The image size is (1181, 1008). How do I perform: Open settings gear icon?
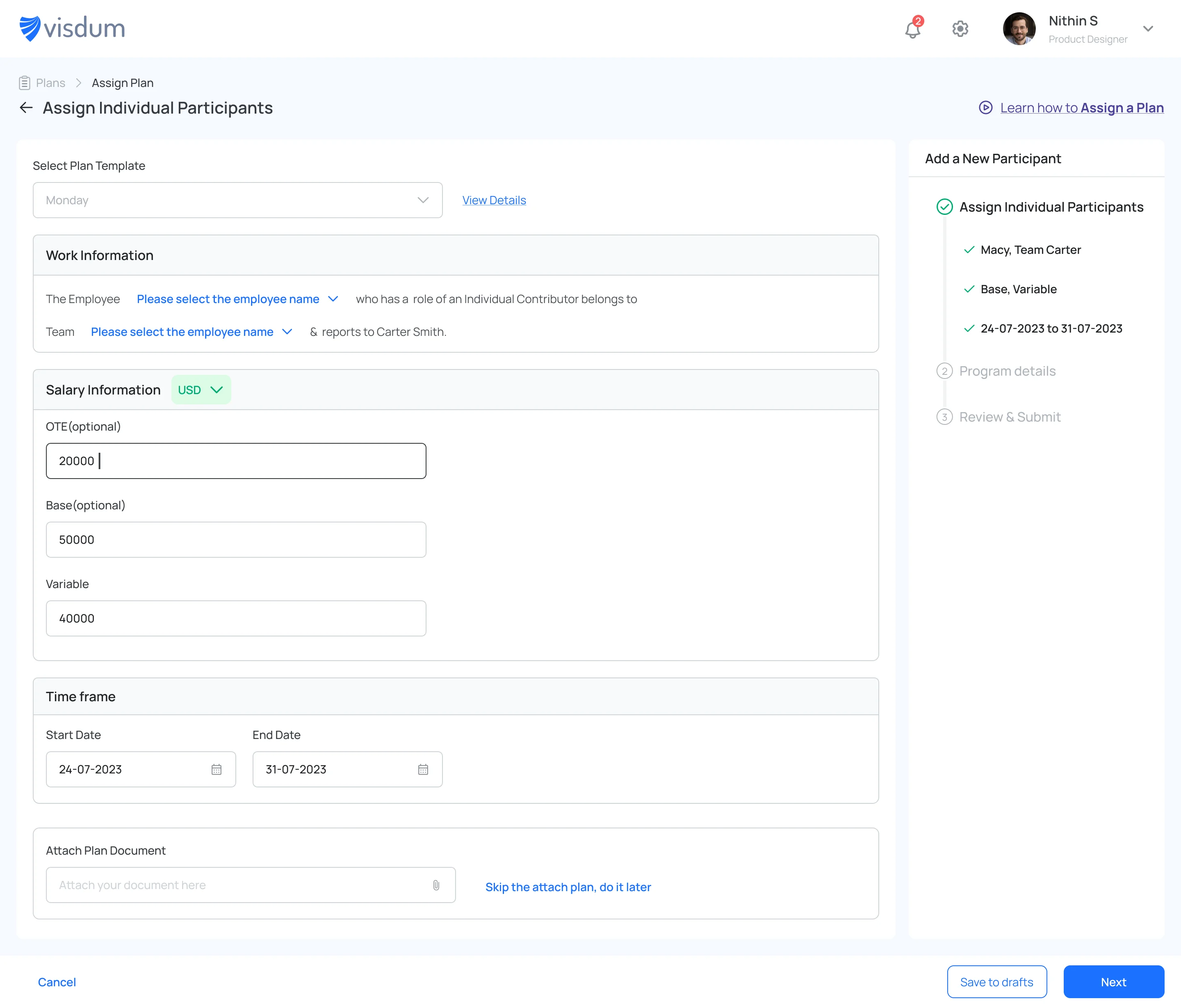tap(960, 29)
